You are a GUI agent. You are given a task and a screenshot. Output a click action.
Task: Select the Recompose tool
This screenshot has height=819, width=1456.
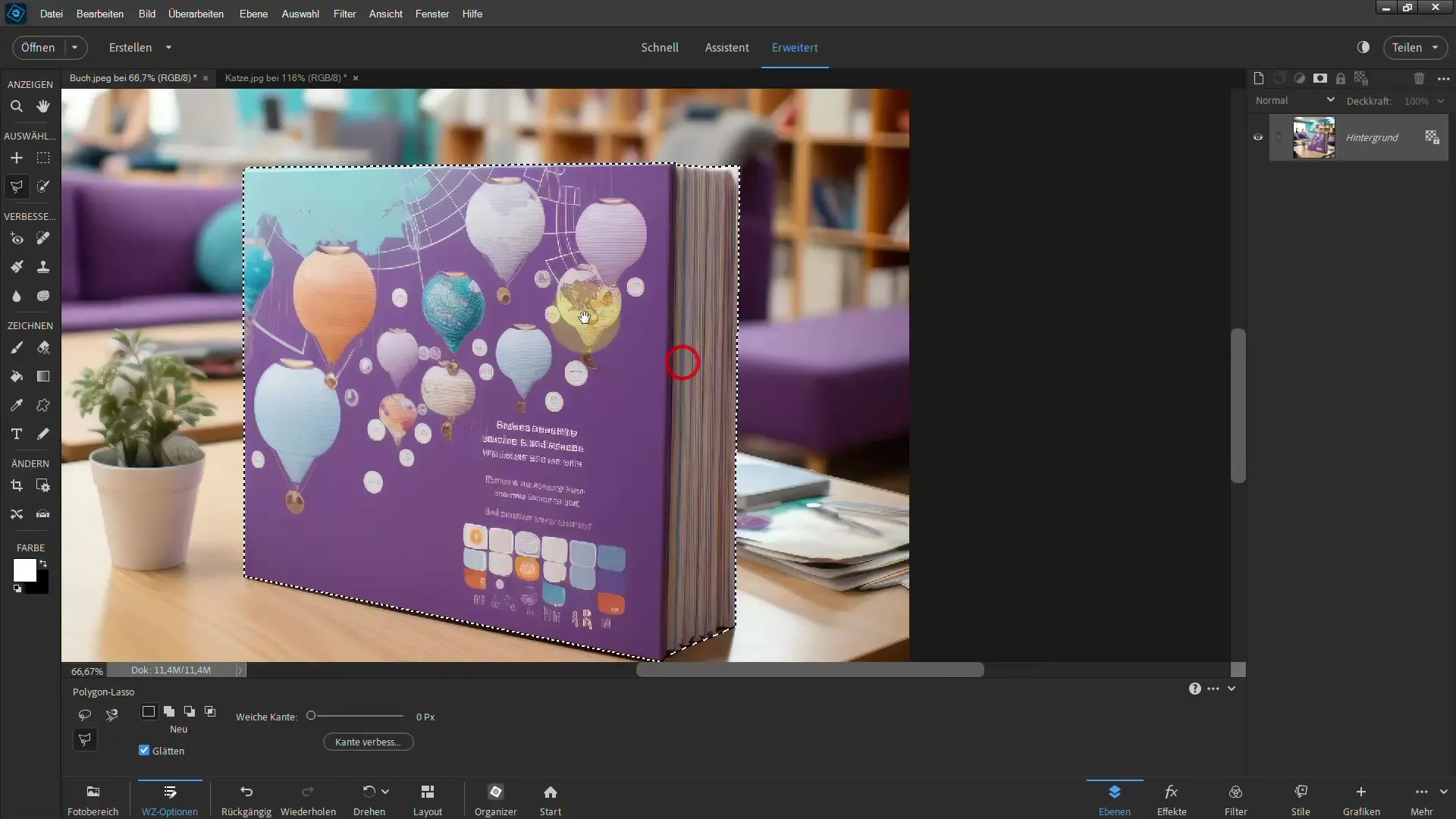pyautogui.click(x=43, y=485)
